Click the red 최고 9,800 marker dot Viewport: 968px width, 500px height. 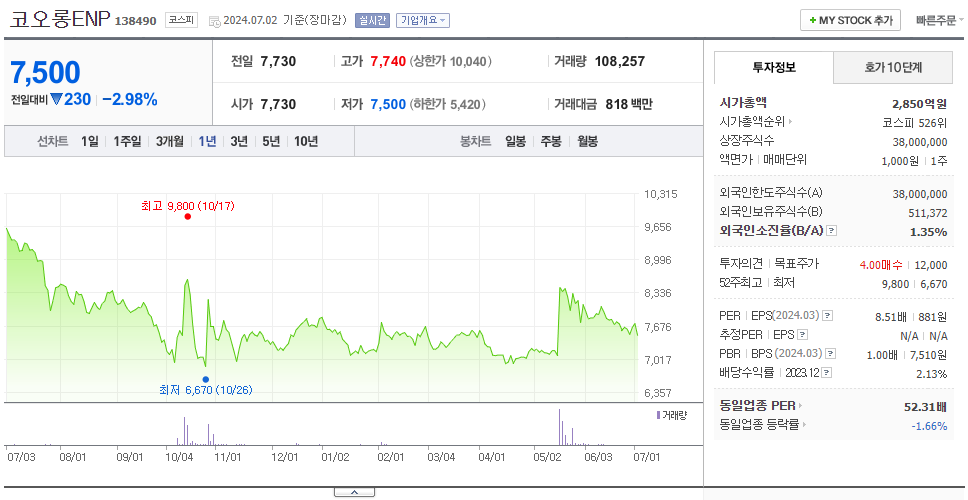click(x=188, y=217)
